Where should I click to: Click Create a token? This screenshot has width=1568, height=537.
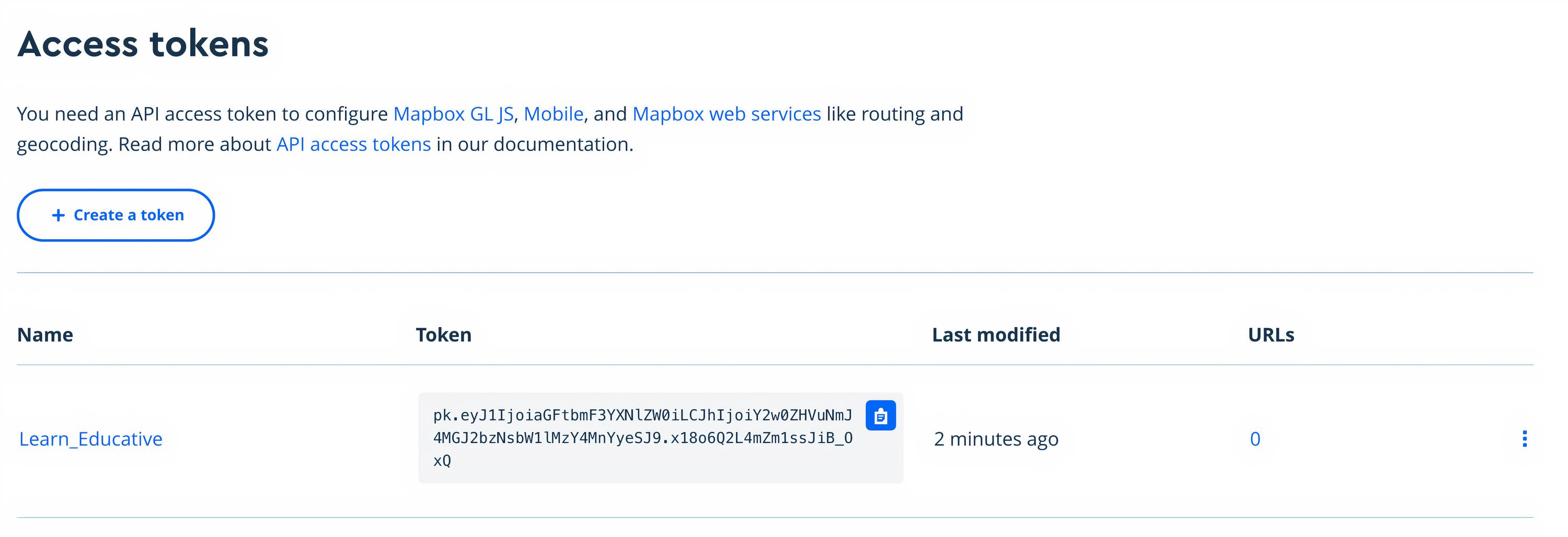click(116, 215)
